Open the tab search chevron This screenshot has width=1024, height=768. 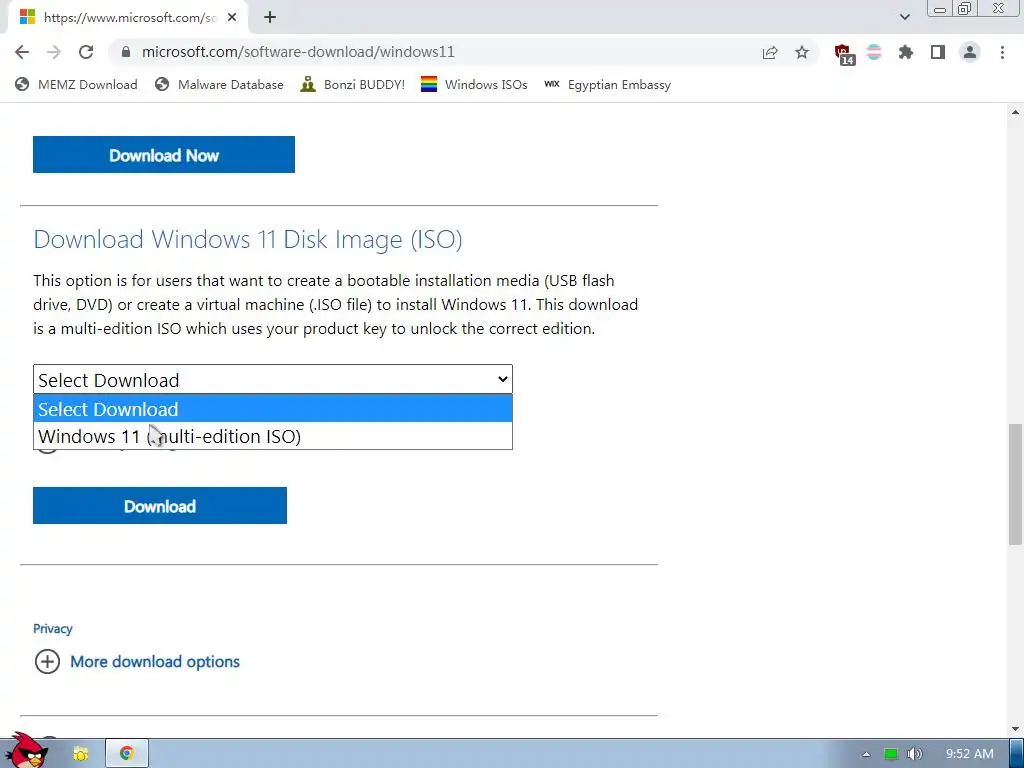pos(904,17)
